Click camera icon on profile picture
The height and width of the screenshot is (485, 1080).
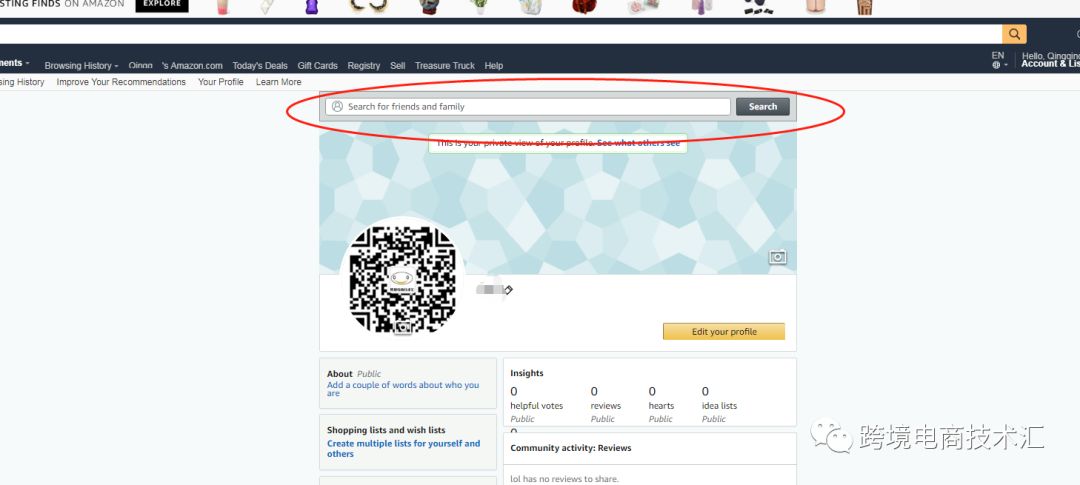[x=404, y=328]
